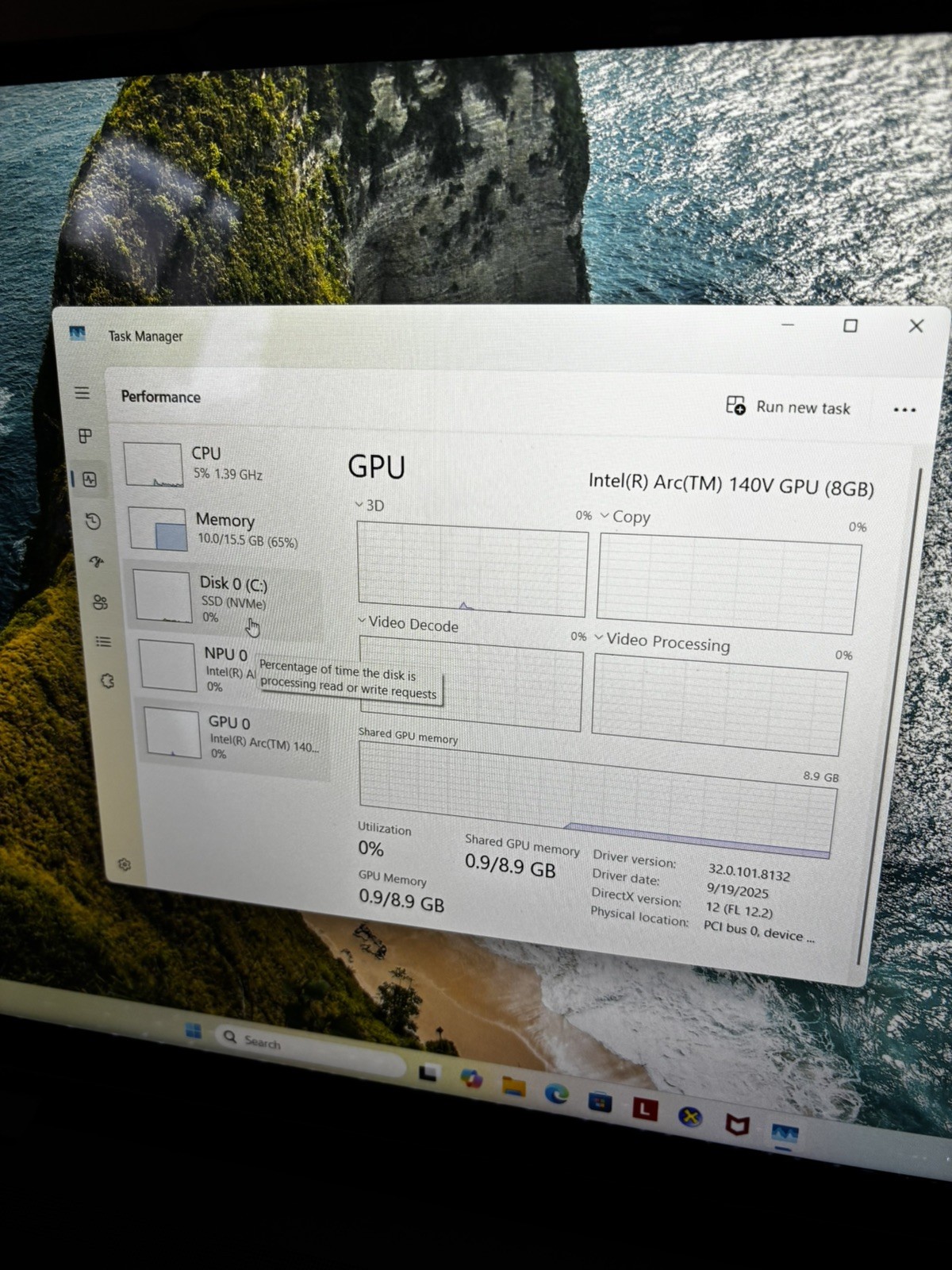Expand the Copy engine dropdown
This screenshot has width=952, height=1270.
[605, 515]
